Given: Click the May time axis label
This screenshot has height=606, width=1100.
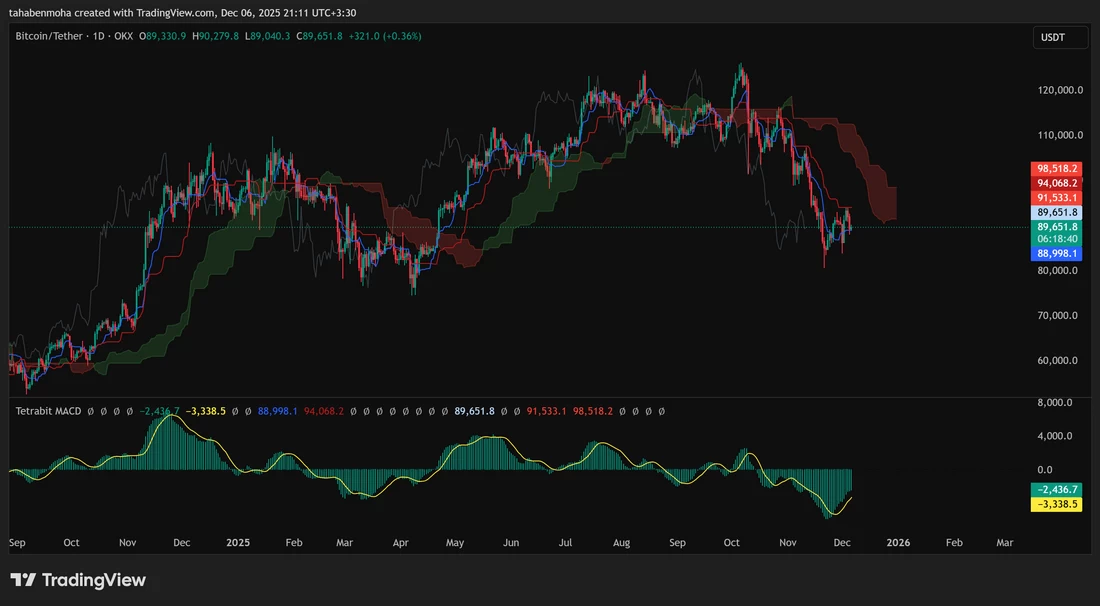Looking at the screenshot, I should tap(455, 543).
